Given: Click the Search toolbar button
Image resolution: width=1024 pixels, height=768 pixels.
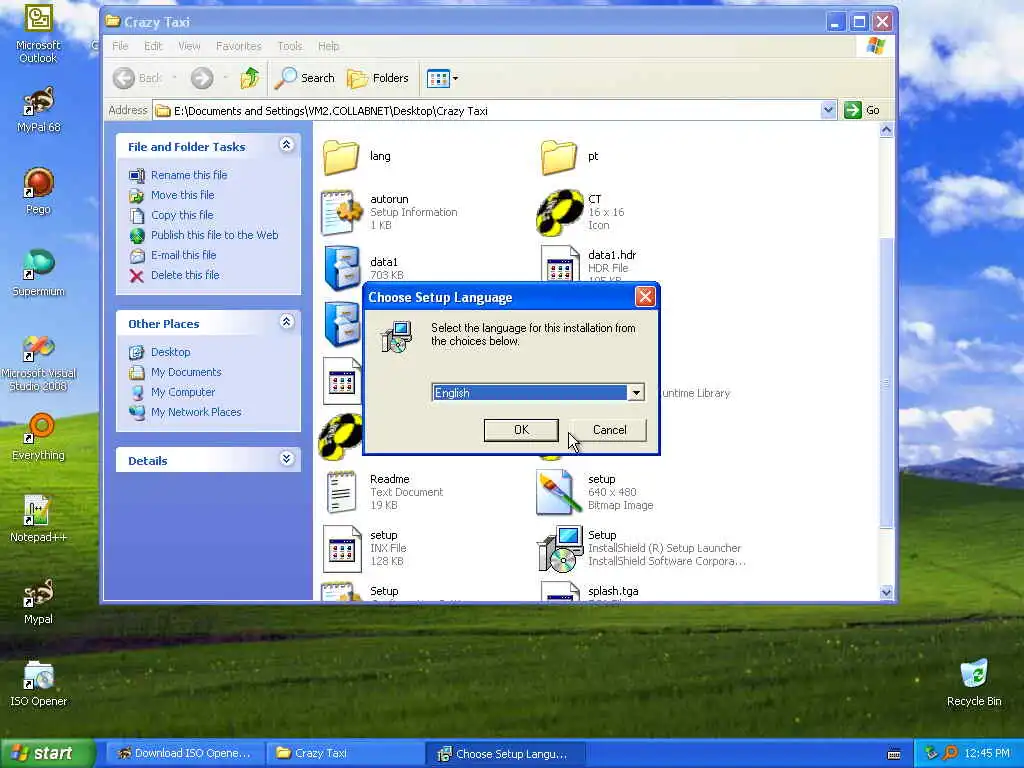Looking at the screenshot, I should coord(304,78).
